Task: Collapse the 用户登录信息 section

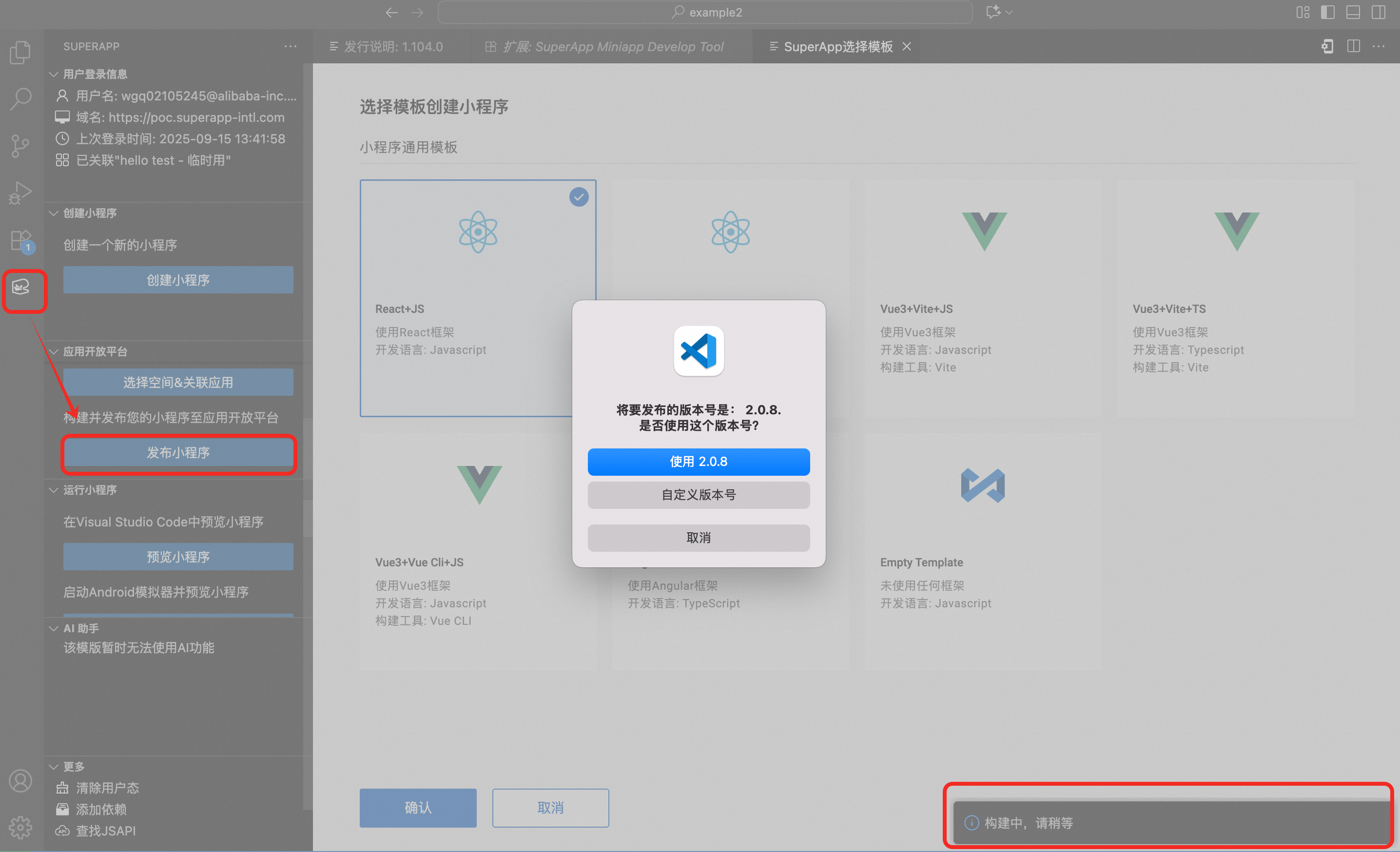Action: 95,75
